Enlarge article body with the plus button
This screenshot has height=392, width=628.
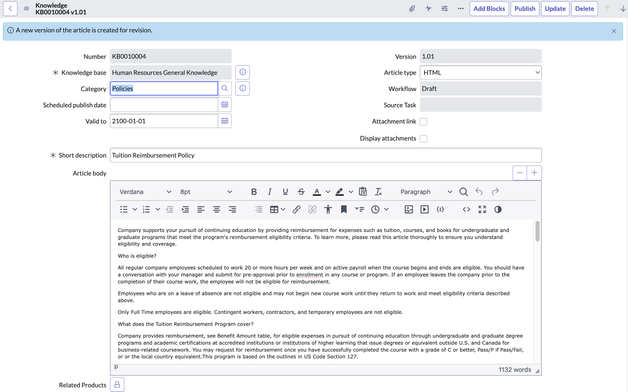[534, 173]
